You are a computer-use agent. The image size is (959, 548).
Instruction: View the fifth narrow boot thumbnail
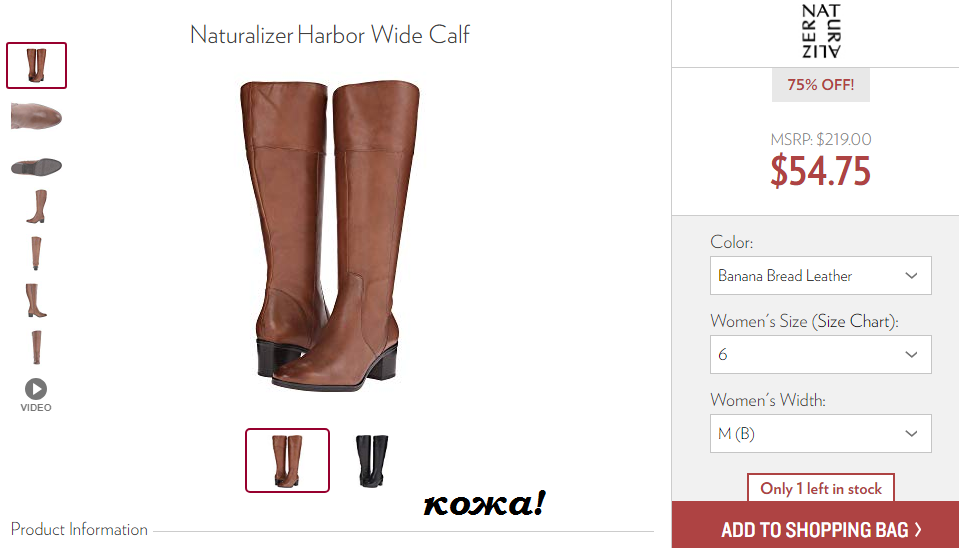37,253
